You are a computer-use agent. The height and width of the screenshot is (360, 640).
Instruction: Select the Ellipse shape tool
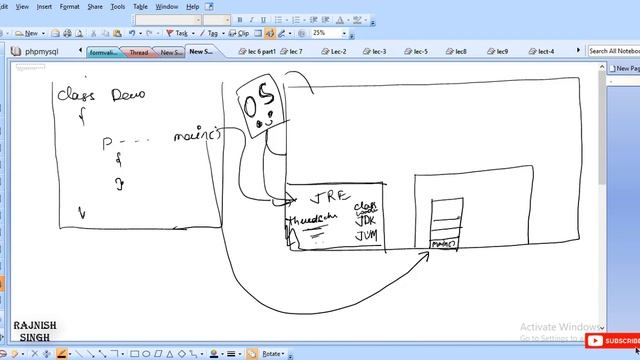pos(146,354)
